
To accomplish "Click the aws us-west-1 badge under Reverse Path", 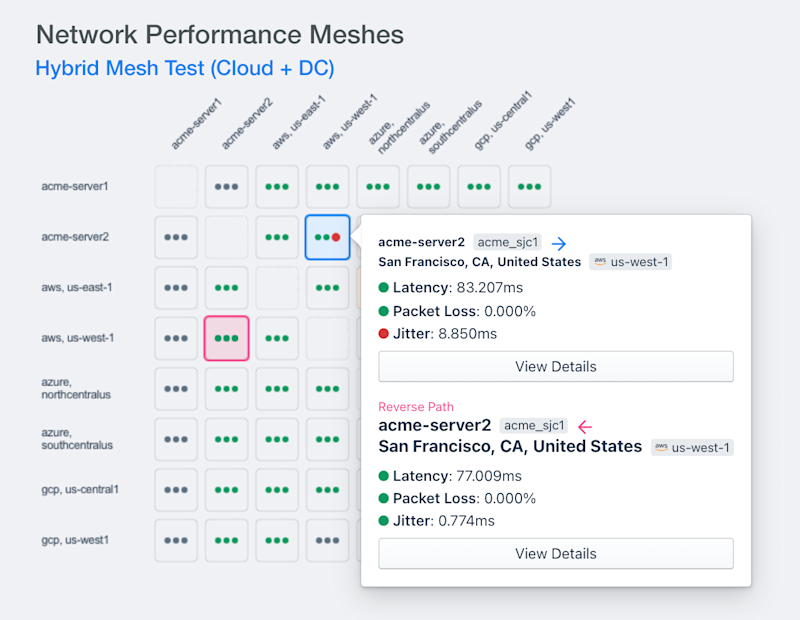I will (x=692, y=448).
